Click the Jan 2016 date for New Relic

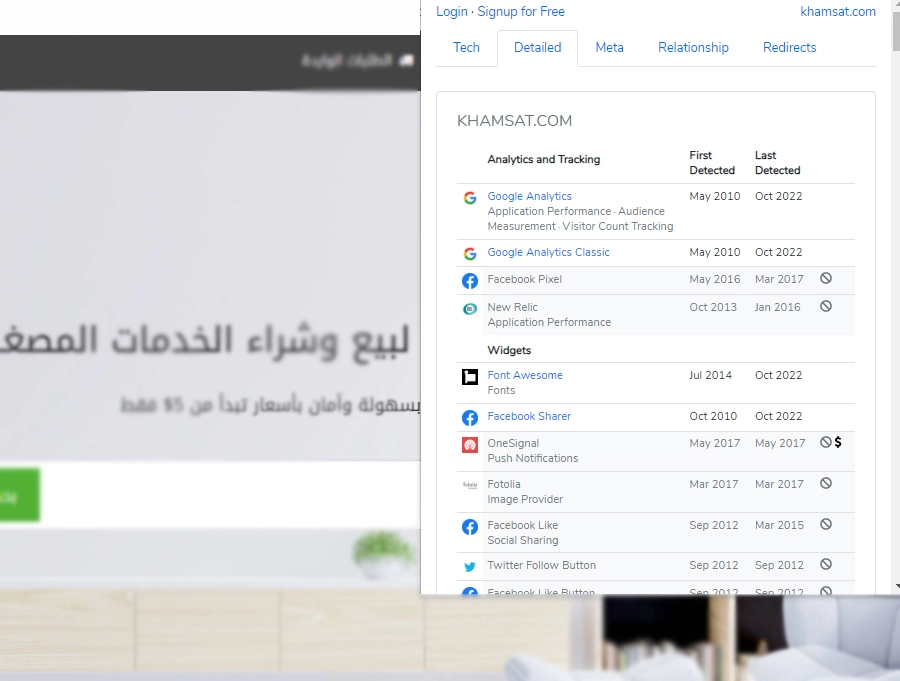click(777, 307)
